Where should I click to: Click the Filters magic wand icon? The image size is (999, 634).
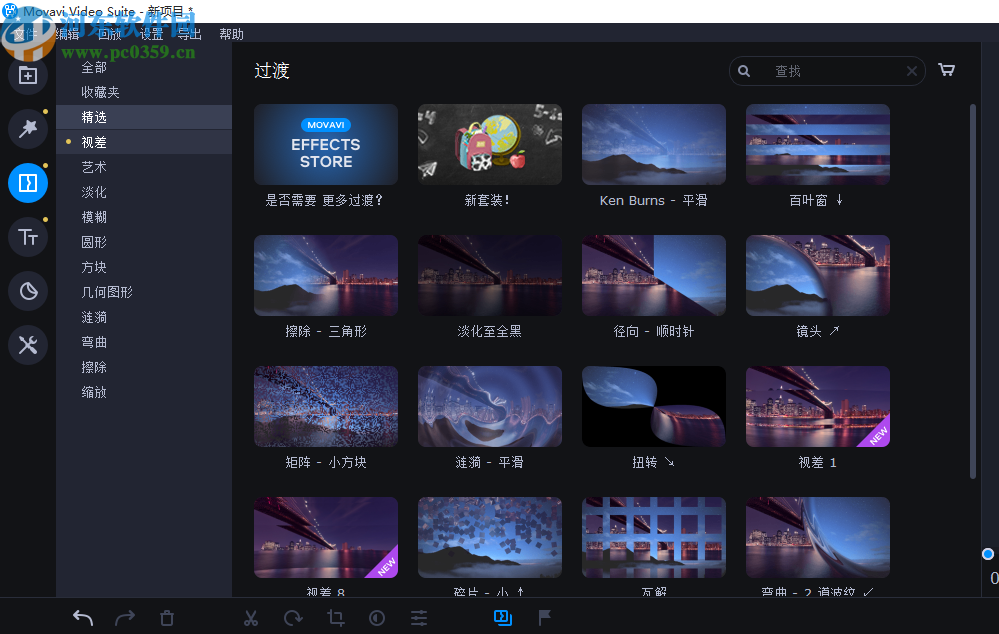click(x=27, y=129)
